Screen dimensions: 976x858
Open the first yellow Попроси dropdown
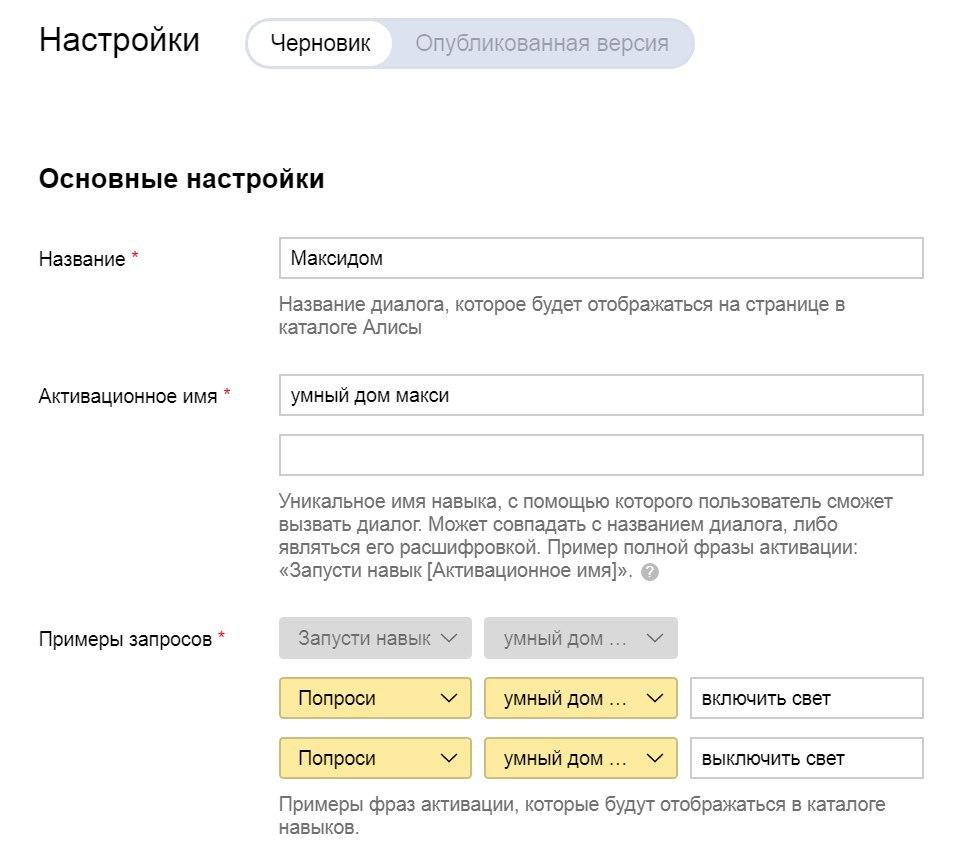[x=375, y=698]
